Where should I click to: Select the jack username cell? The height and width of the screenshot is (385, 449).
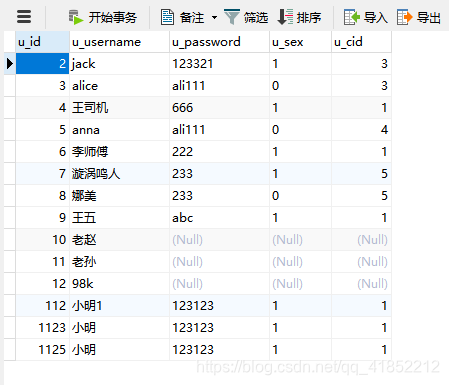tap(119, 64)
